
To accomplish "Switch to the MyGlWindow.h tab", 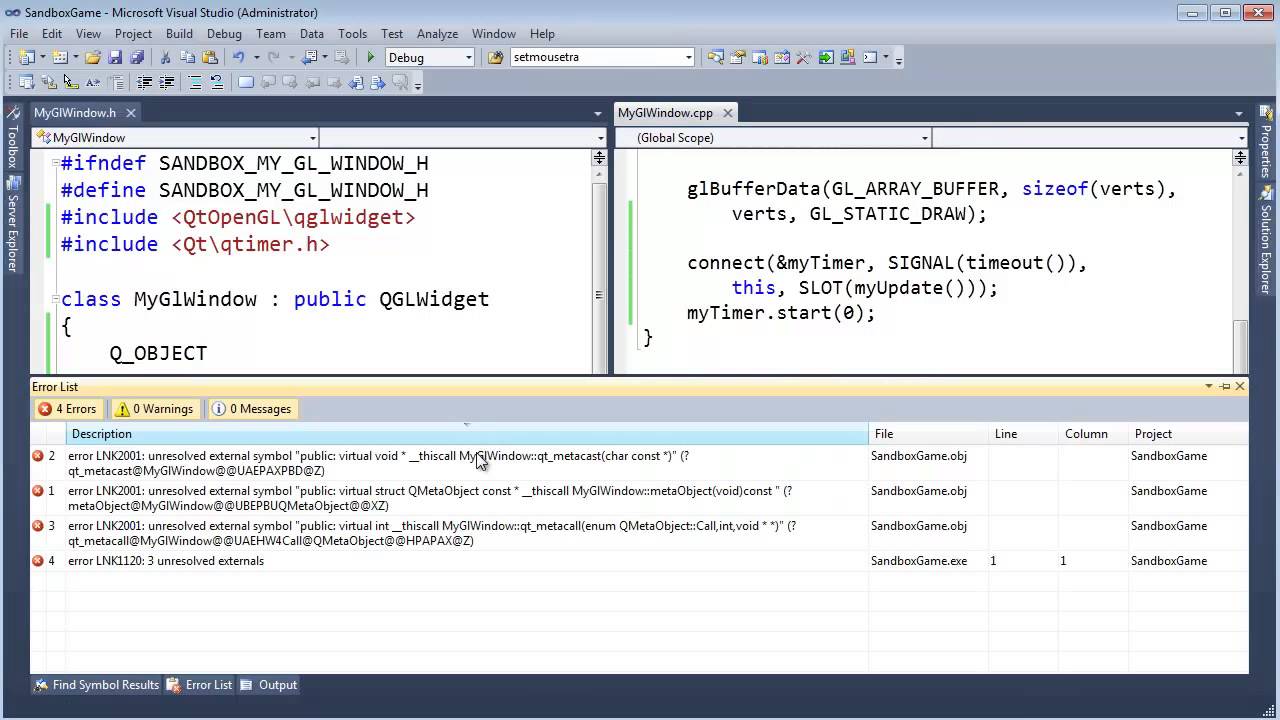I will click(x=75, y=113).
